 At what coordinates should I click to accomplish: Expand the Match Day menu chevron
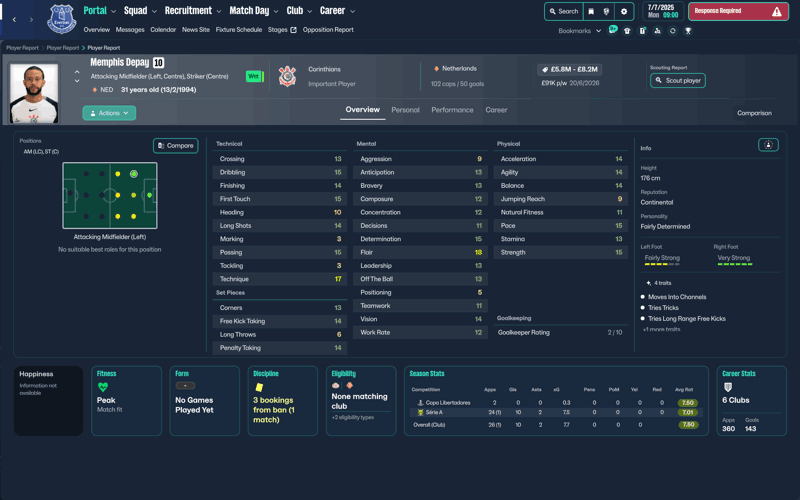(x=276, y=11)
